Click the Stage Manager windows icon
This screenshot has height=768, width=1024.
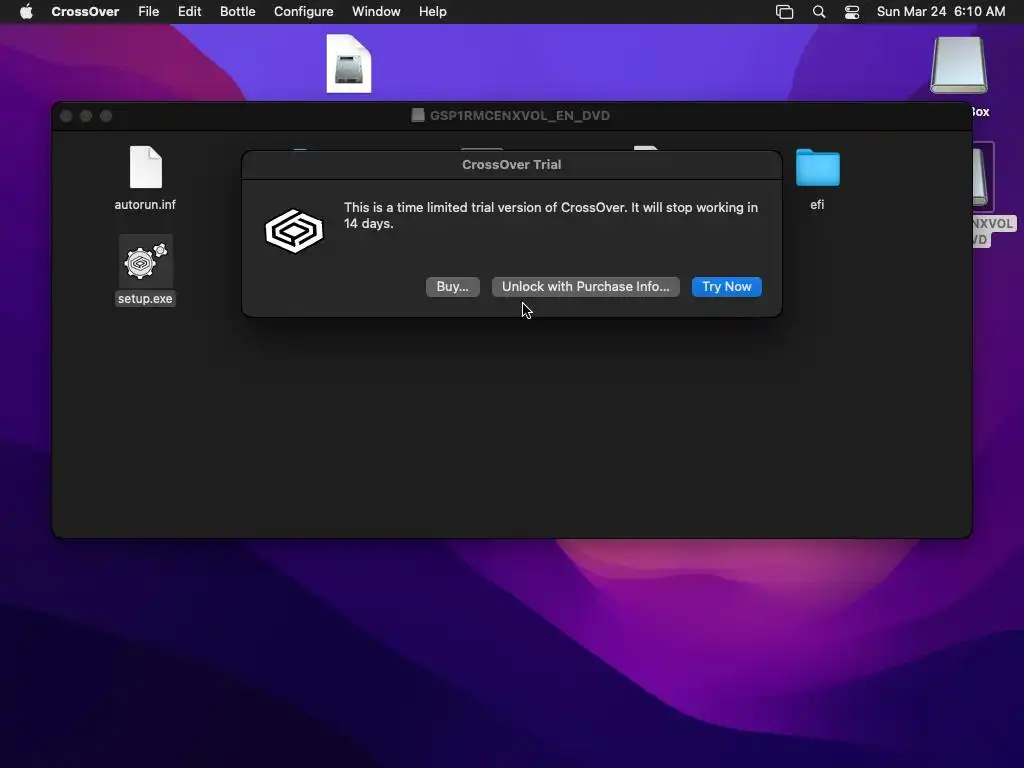click(x=784, y=12)
